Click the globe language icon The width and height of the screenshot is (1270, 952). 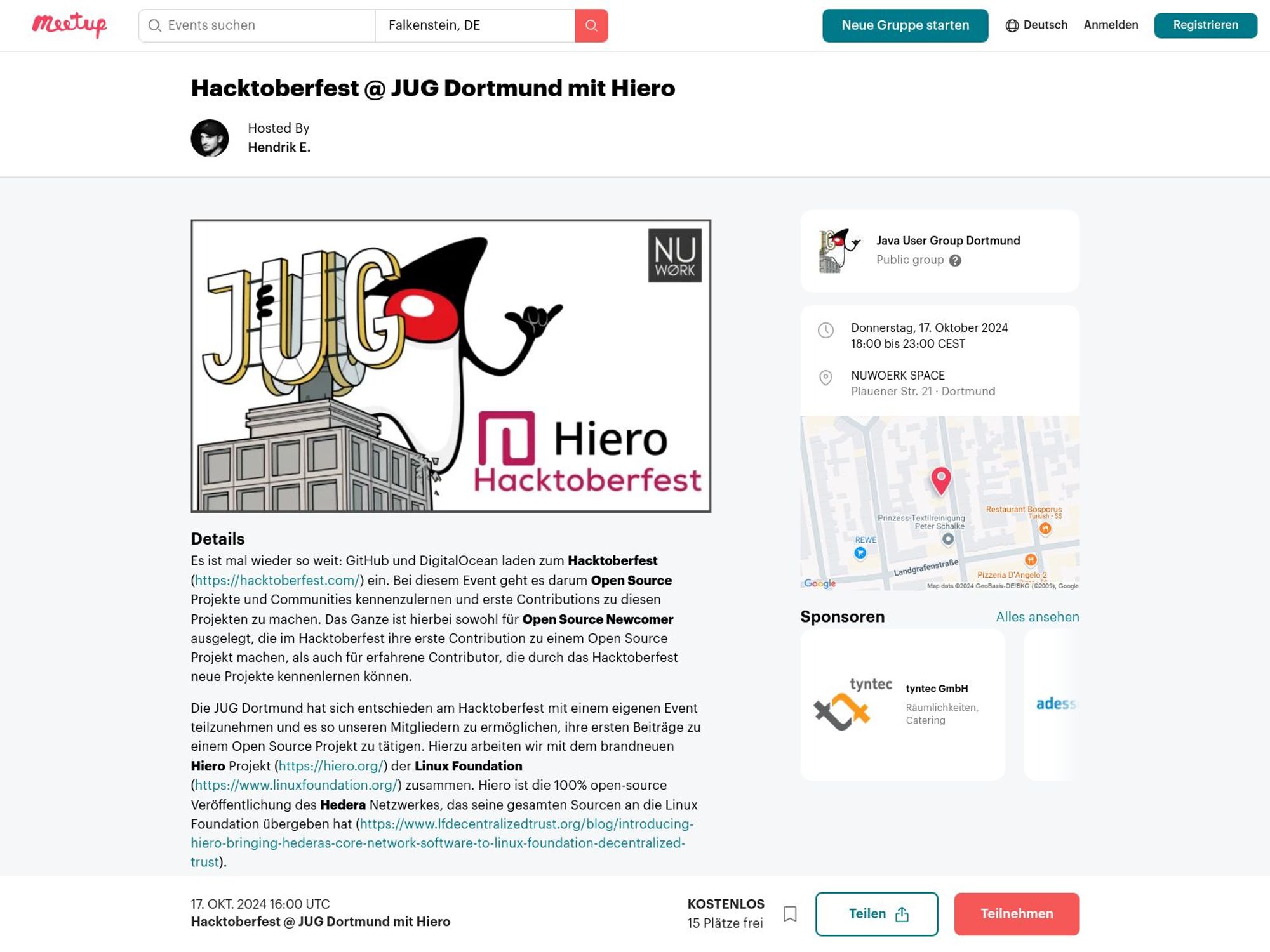tap(1012, 25)
